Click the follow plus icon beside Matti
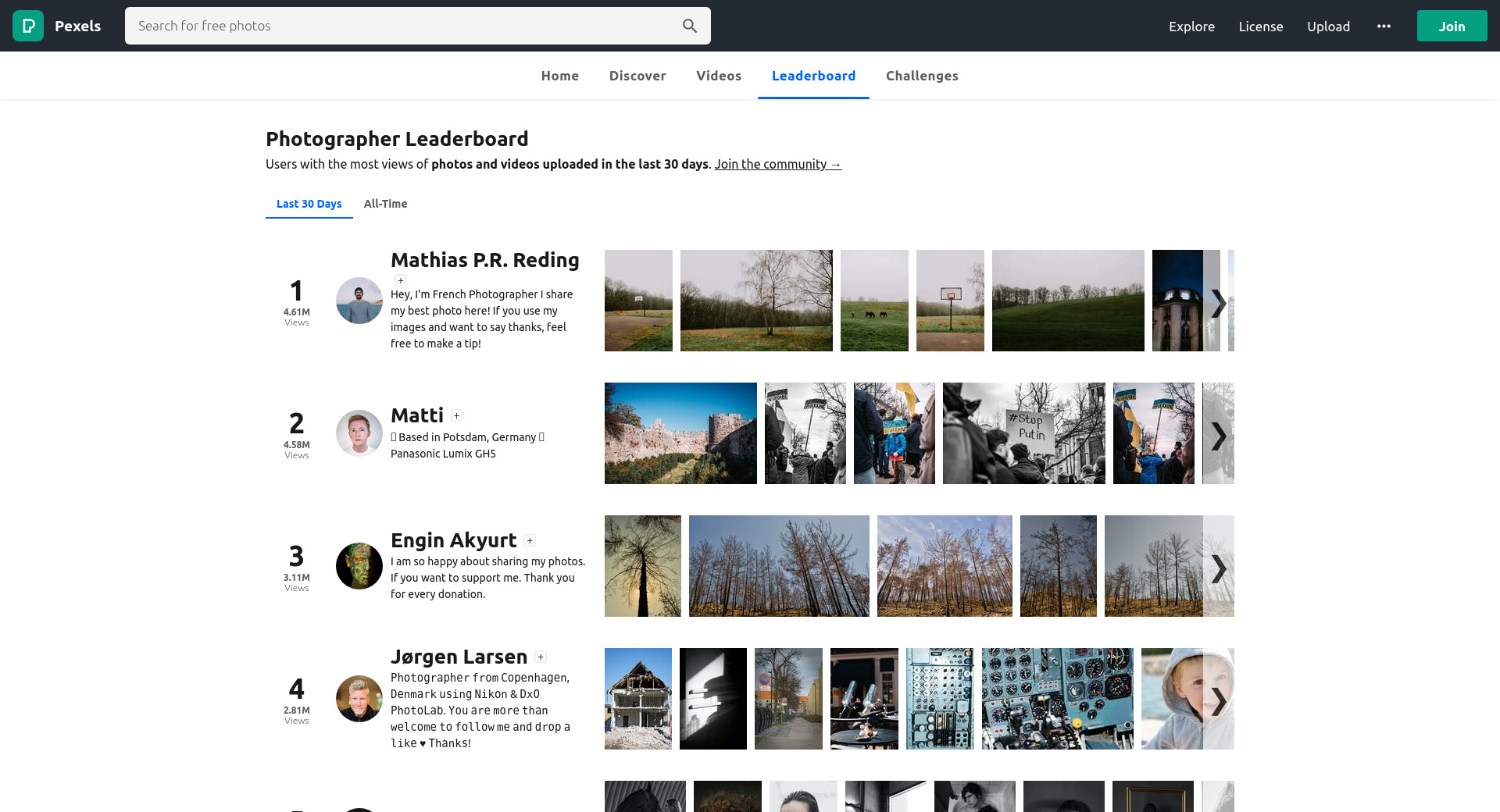 457,416
